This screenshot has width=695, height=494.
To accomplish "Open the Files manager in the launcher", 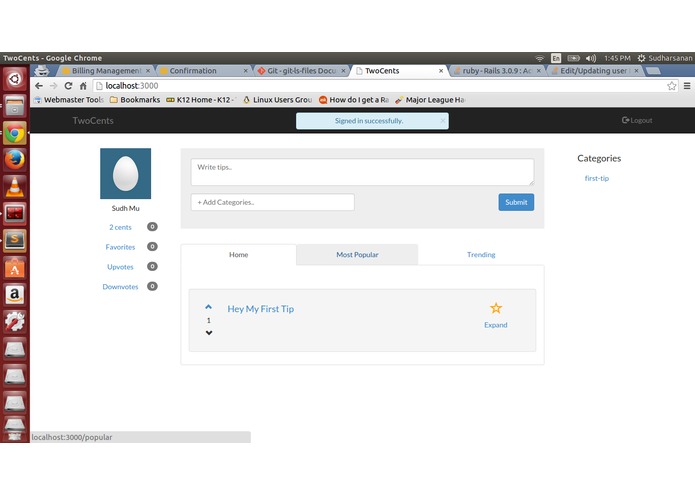I will pyautogui.click(x=15, y=106).
